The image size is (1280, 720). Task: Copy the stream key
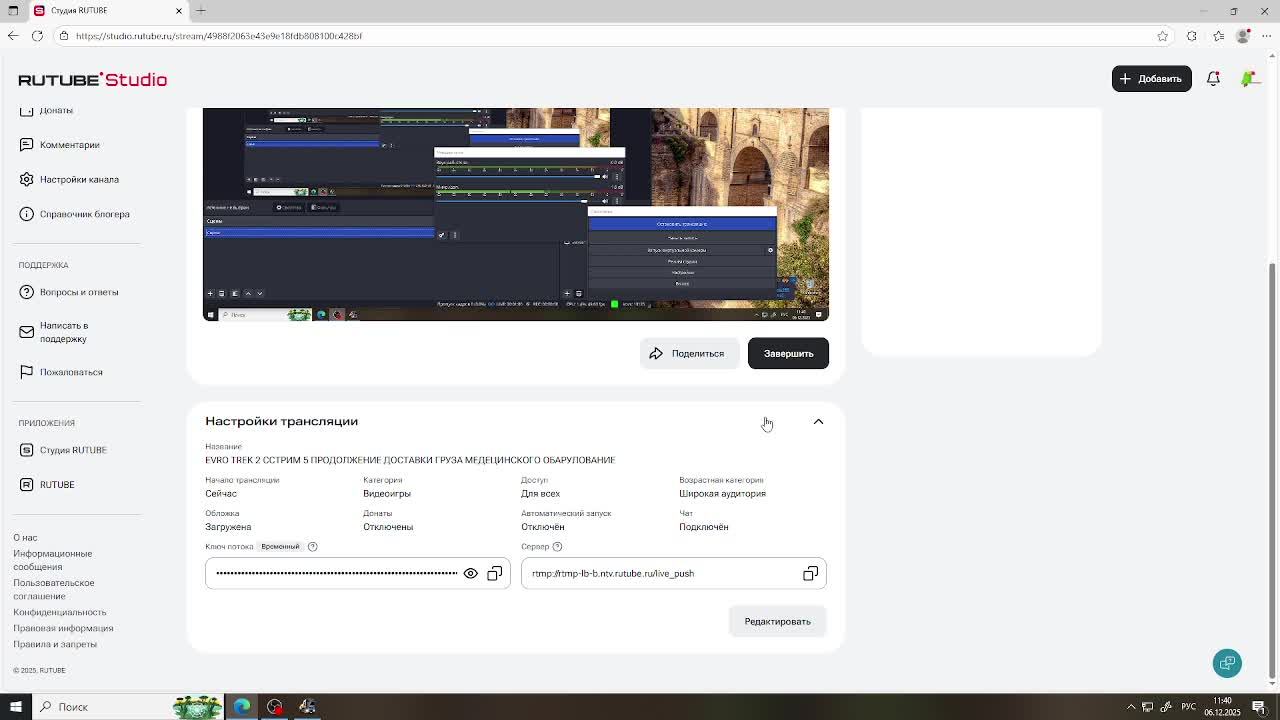(x=495, y=574)
